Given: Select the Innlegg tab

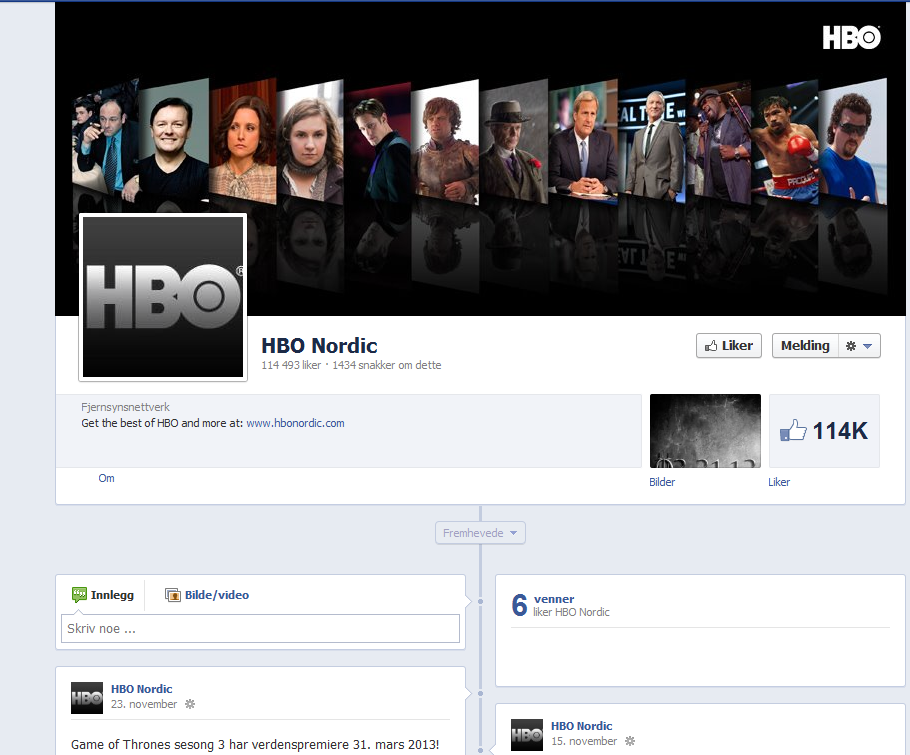Looking at the screenshot, I should point(103,595).
